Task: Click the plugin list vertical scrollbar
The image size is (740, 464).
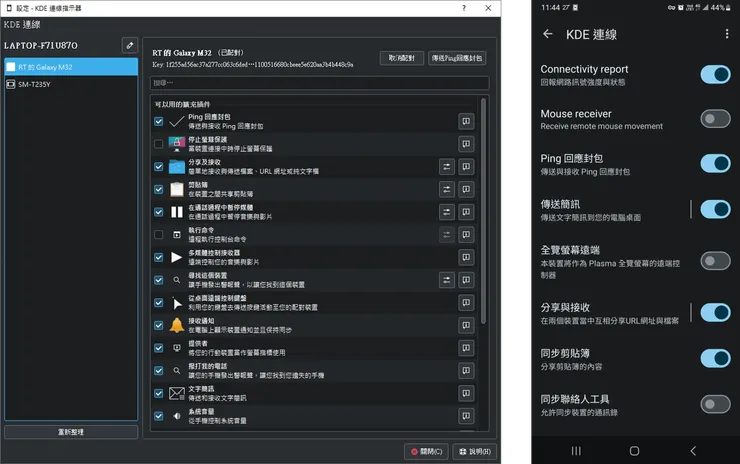Action: click(483, 211)
